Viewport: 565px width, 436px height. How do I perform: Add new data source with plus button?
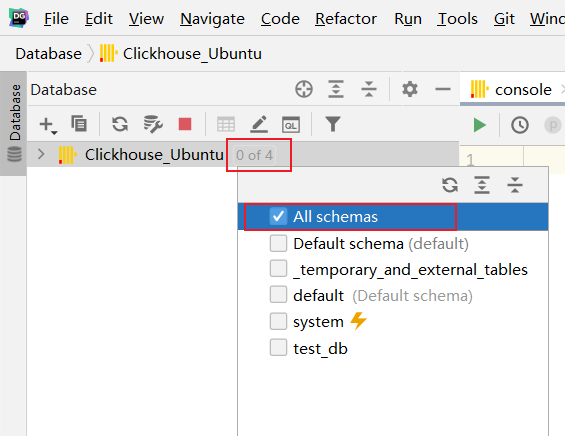coord(48,125)
